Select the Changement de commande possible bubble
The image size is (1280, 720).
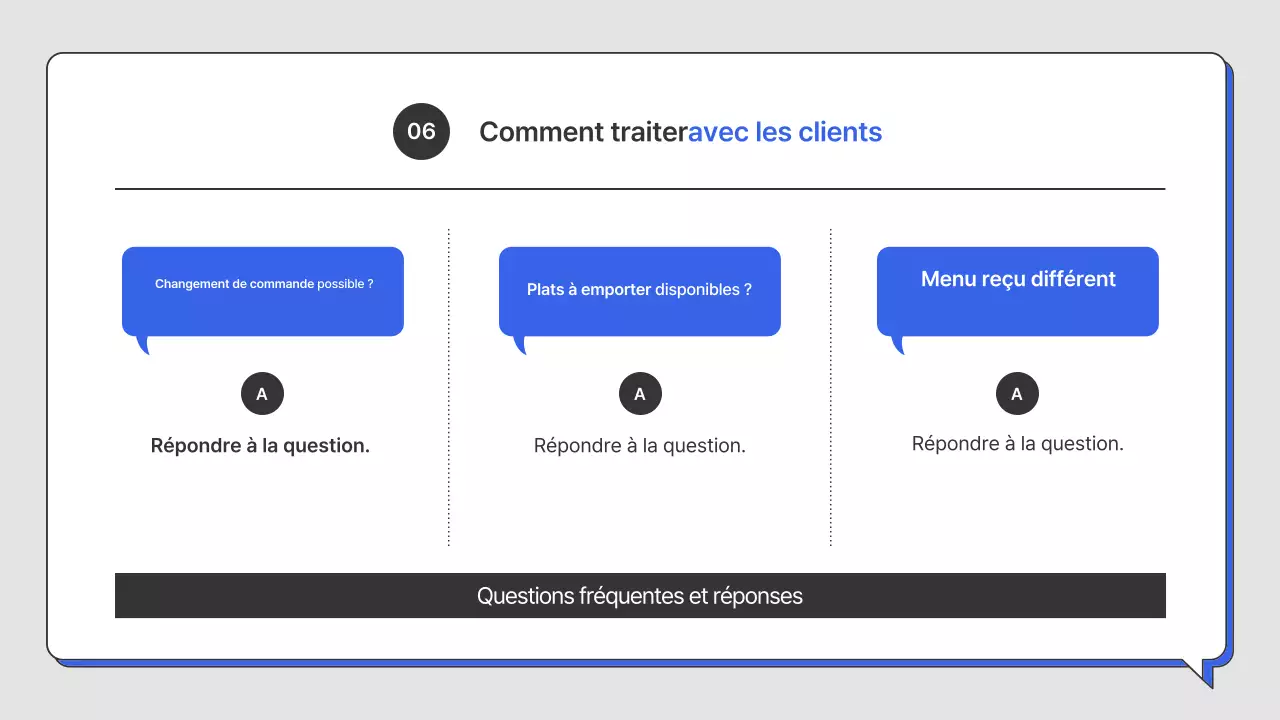click(x=262, y=290)
